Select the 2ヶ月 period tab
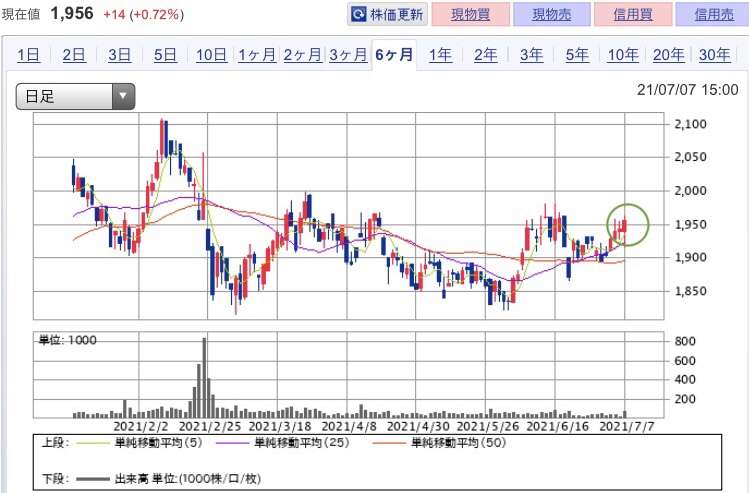 coord(302,55)
